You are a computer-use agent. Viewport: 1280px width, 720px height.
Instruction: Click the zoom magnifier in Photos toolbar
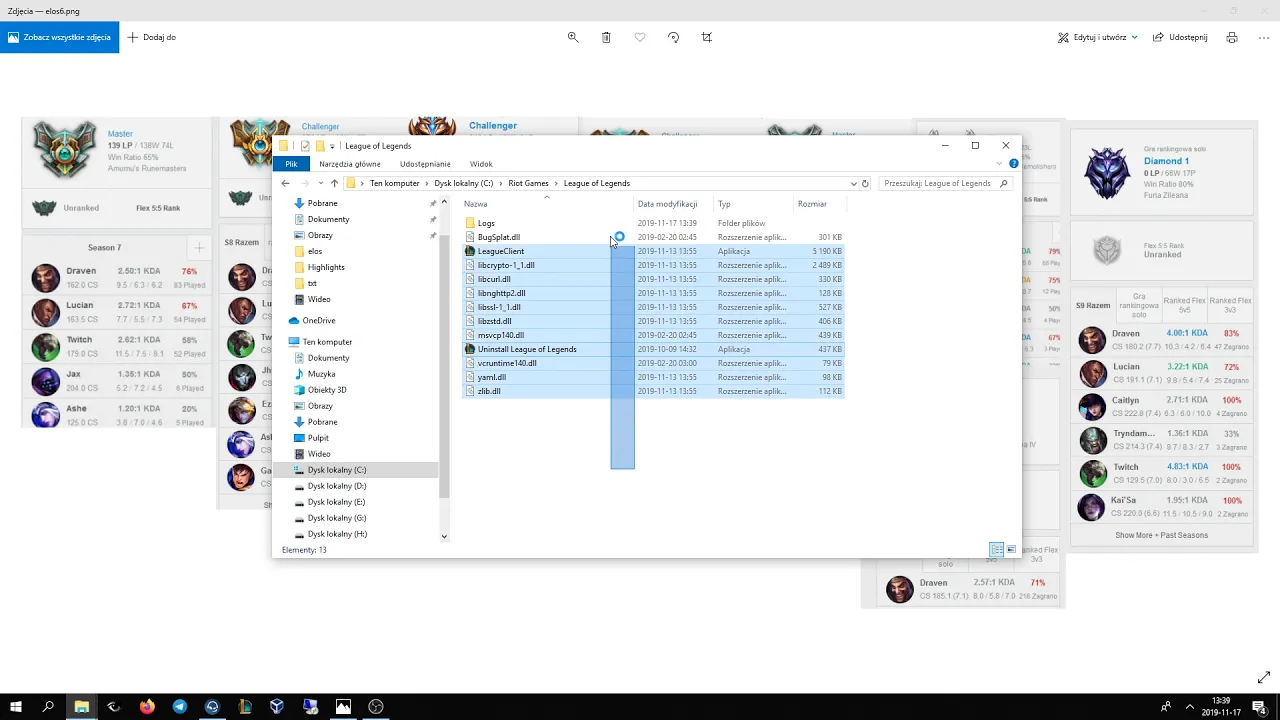coord(573,37)
